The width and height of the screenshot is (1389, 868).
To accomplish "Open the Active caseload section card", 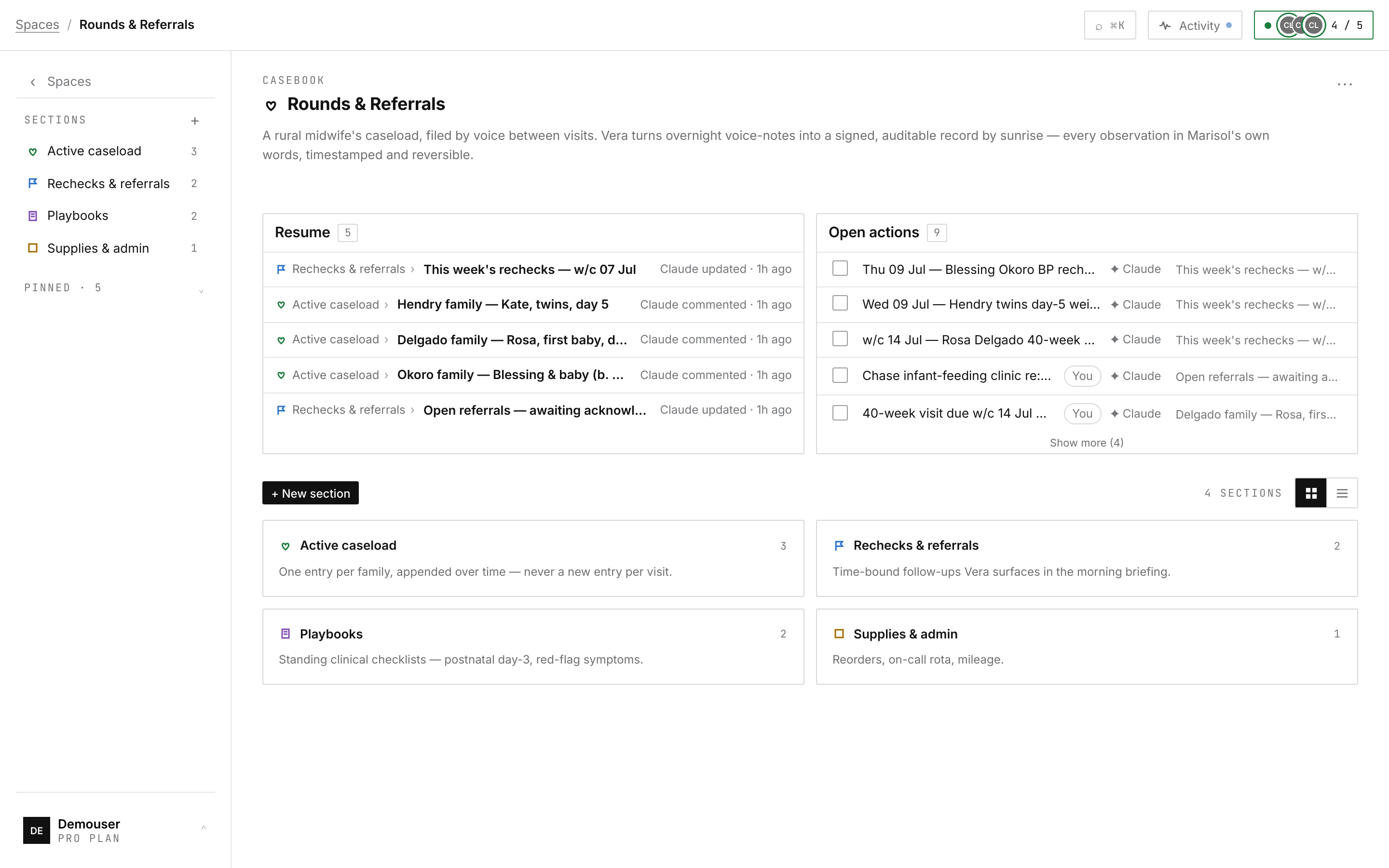I will (533, 558).
